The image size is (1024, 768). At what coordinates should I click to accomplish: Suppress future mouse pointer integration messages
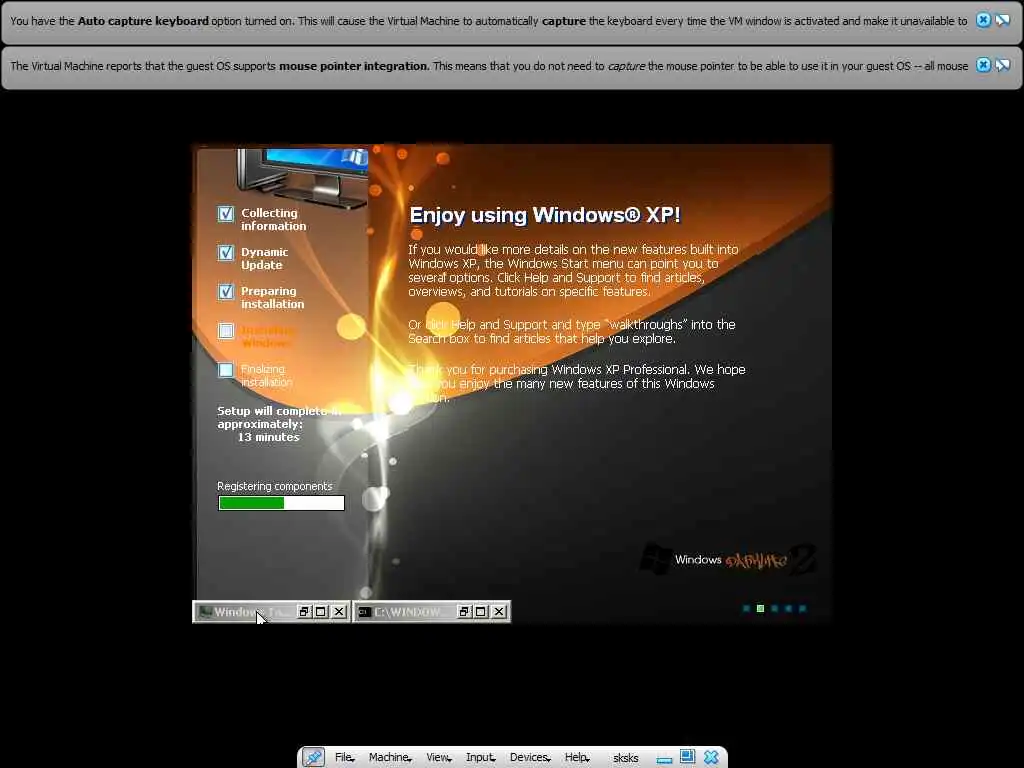pyautogui.click(x=1002, y=65)
